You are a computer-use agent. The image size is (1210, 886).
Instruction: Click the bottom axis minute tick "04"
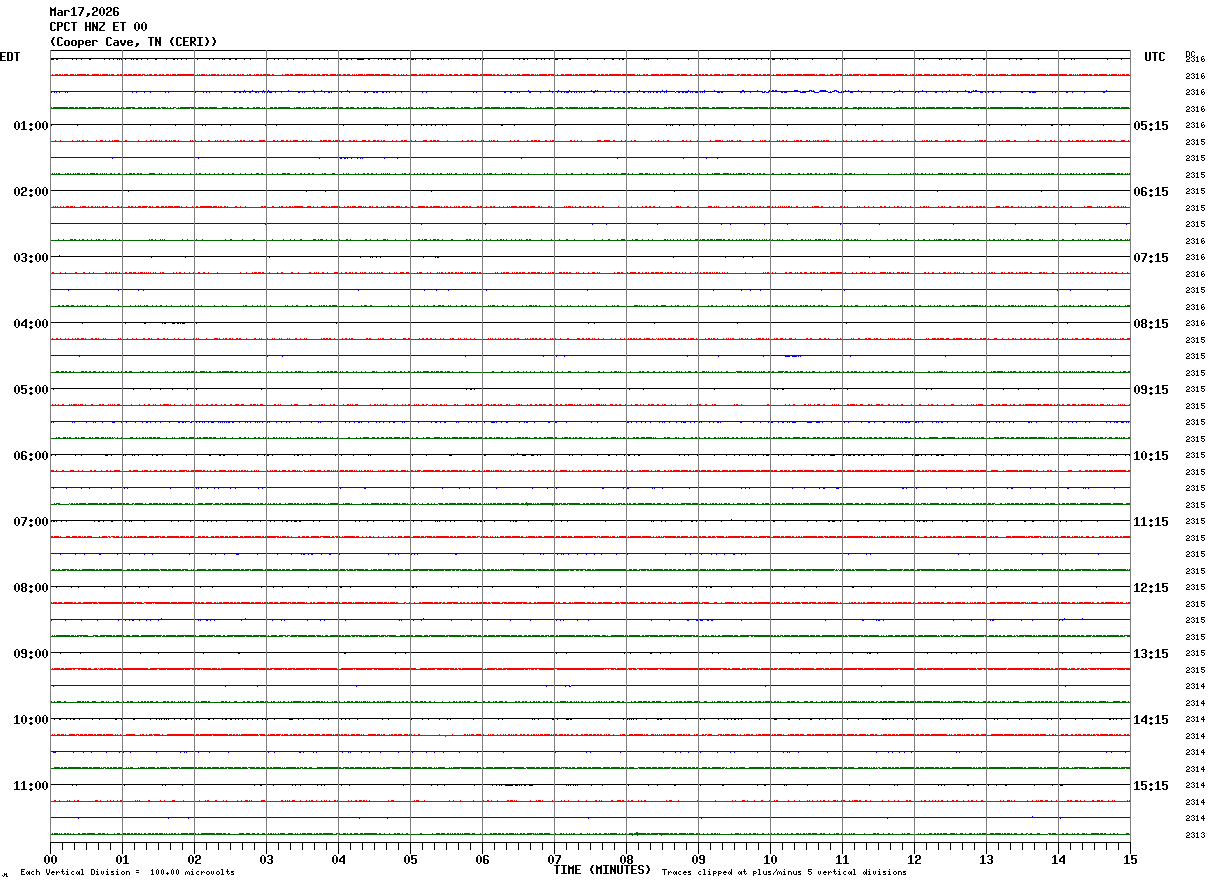339,859
